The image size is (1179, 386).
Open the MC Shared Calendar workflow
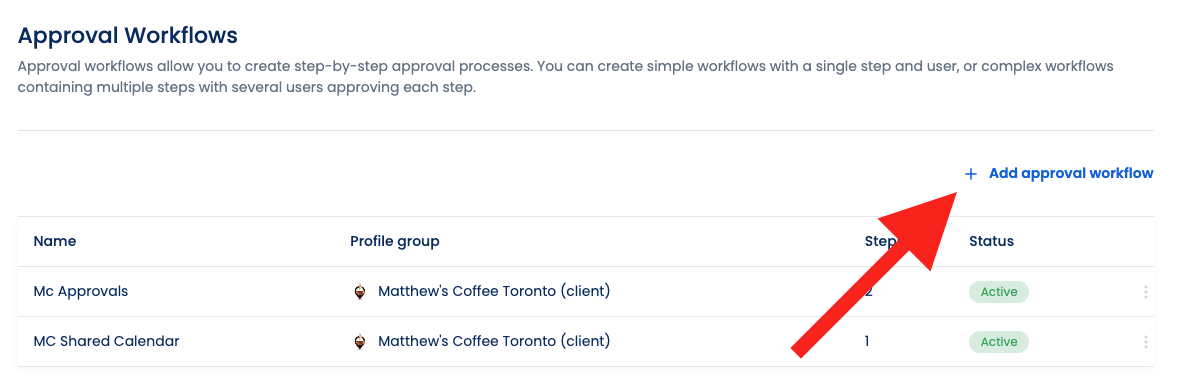107,342
